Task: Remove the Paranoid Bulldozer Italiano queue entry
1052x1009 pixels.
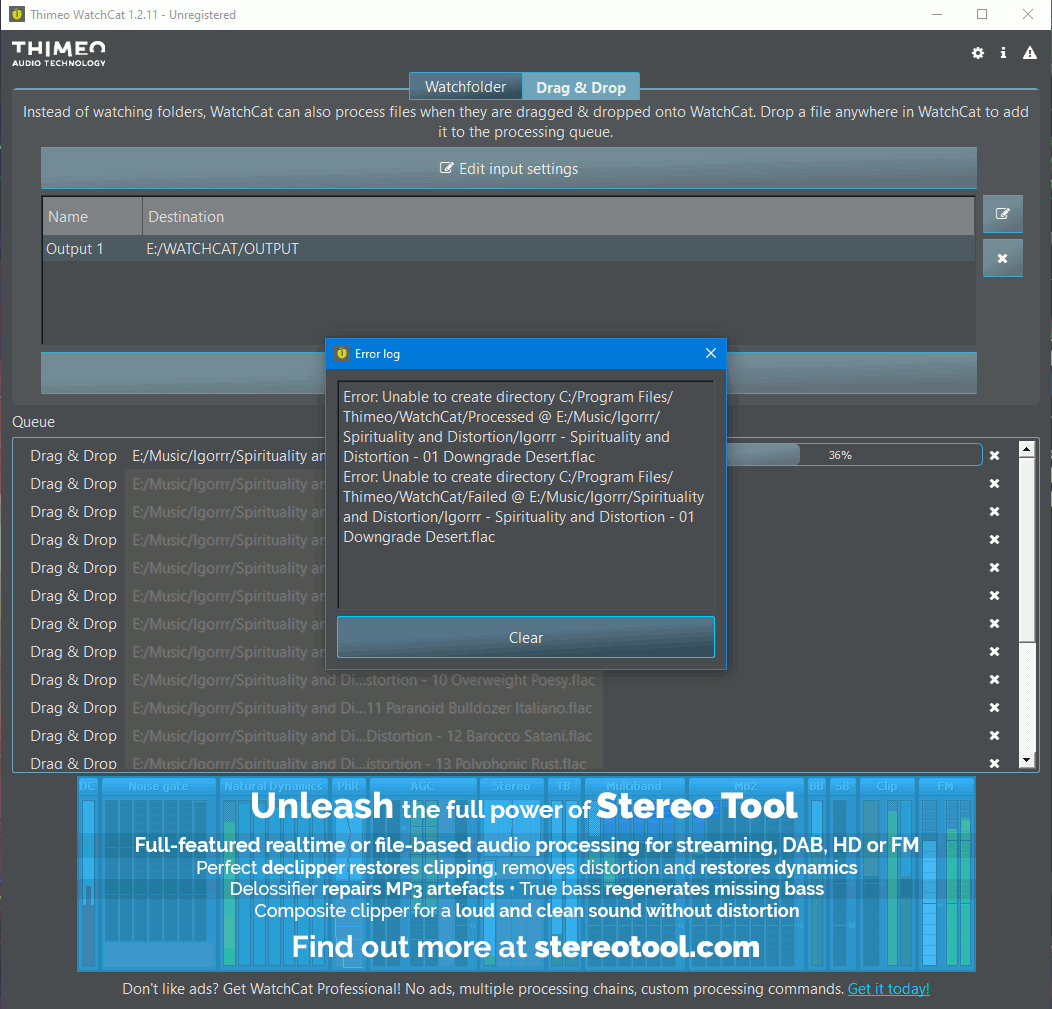Action: (x=994, y=708)
